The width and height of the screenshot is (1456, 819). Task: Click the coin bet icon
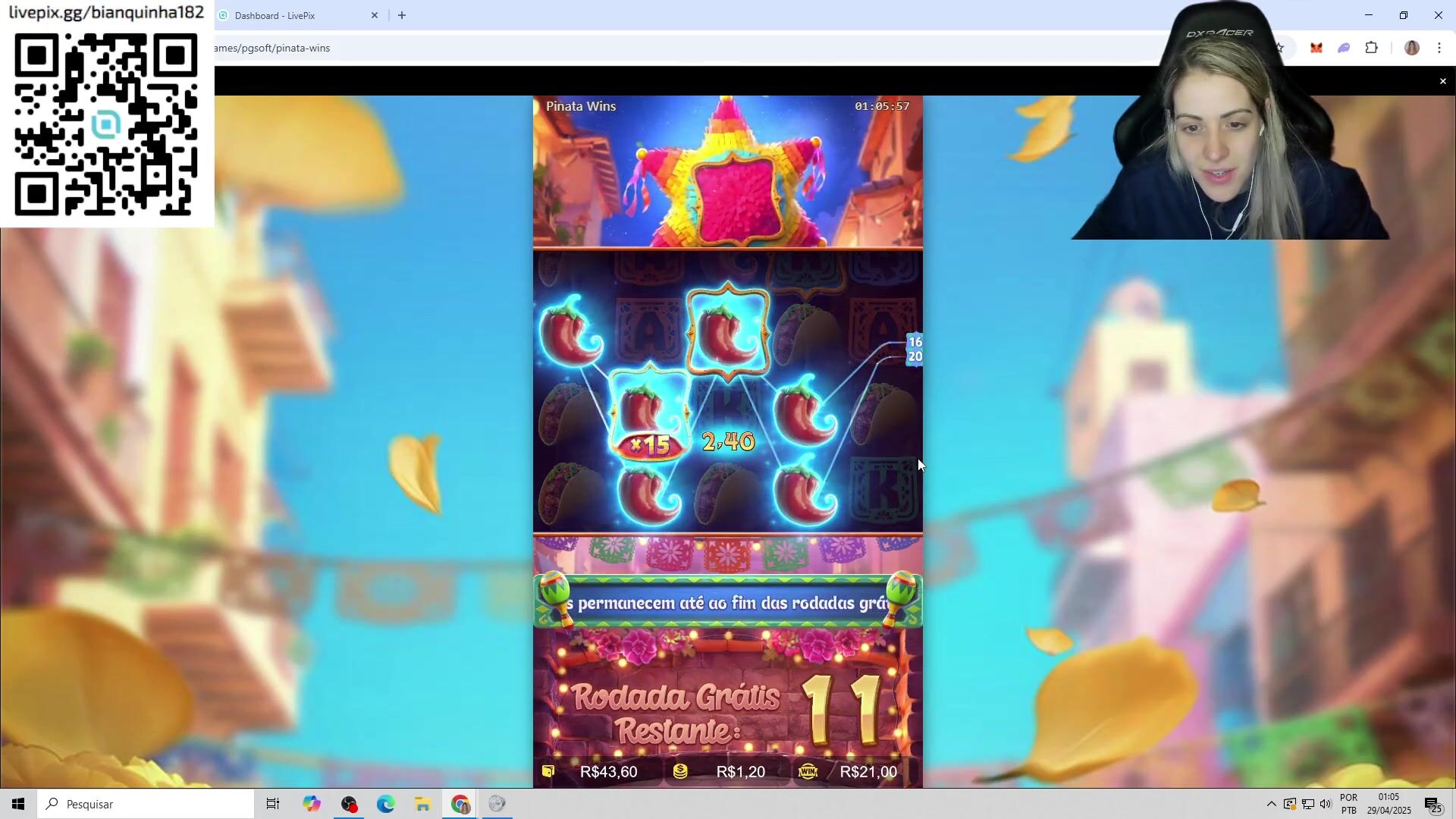[680, 771]
